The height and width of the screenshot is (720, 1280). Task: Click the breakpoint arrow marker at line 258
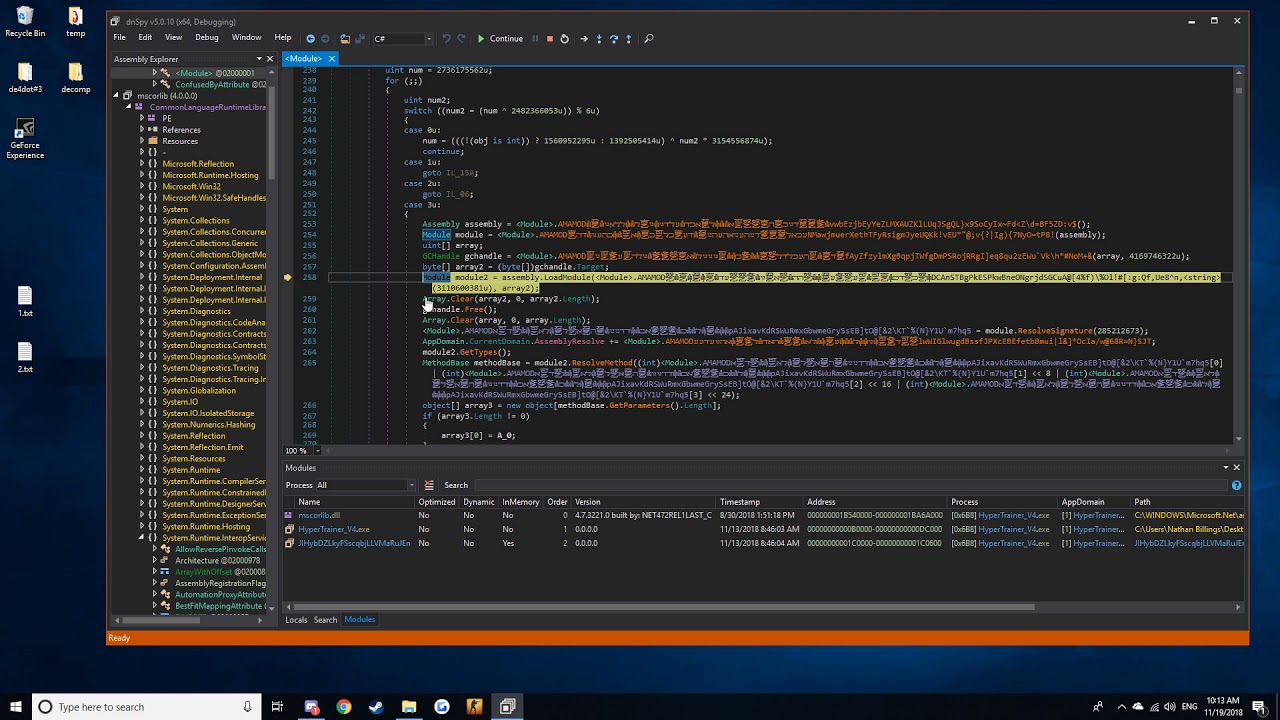(x=288, y=277)
